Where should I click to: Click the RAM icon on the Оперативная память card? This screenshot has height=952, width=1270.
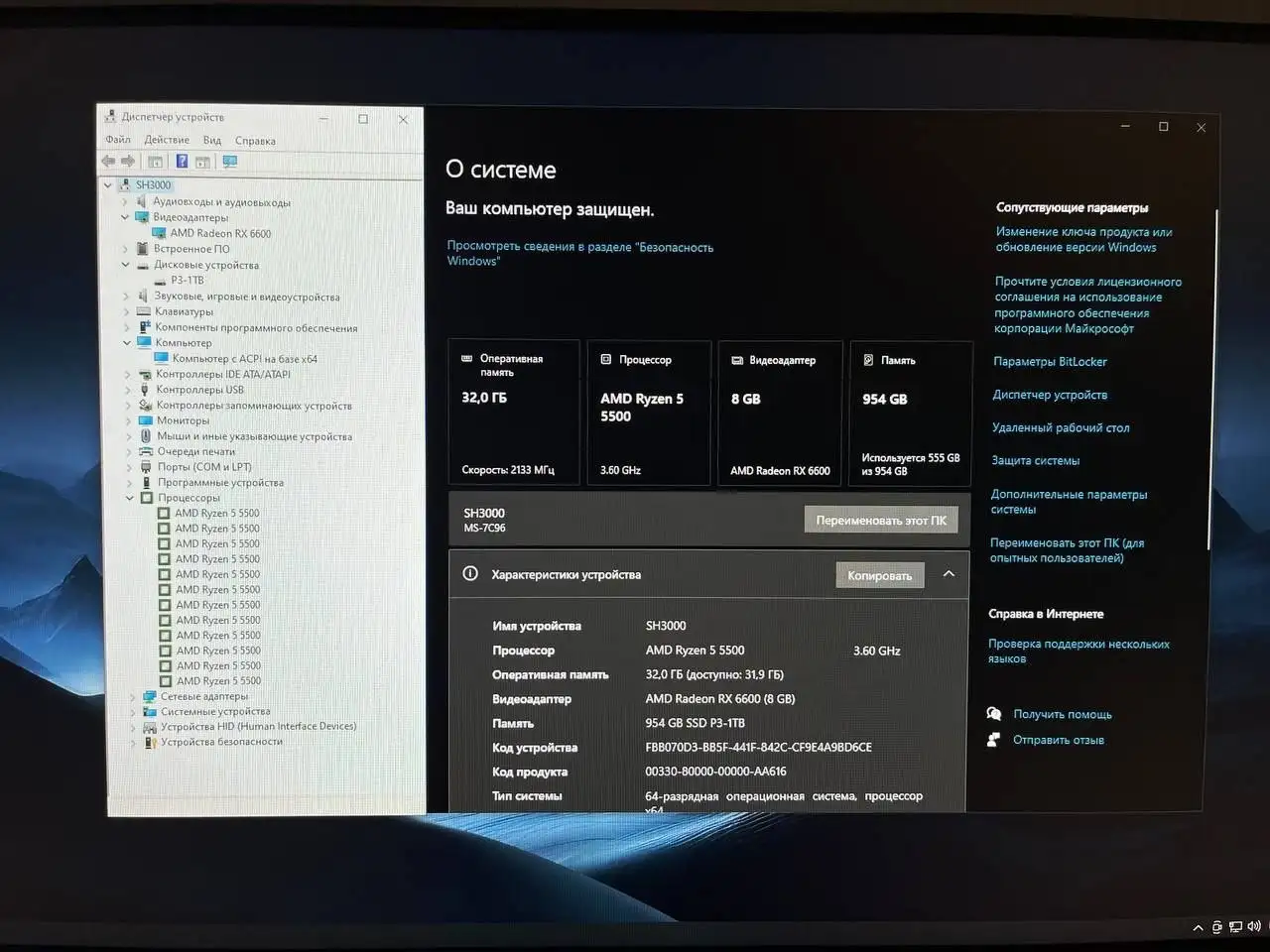[467, 359]
